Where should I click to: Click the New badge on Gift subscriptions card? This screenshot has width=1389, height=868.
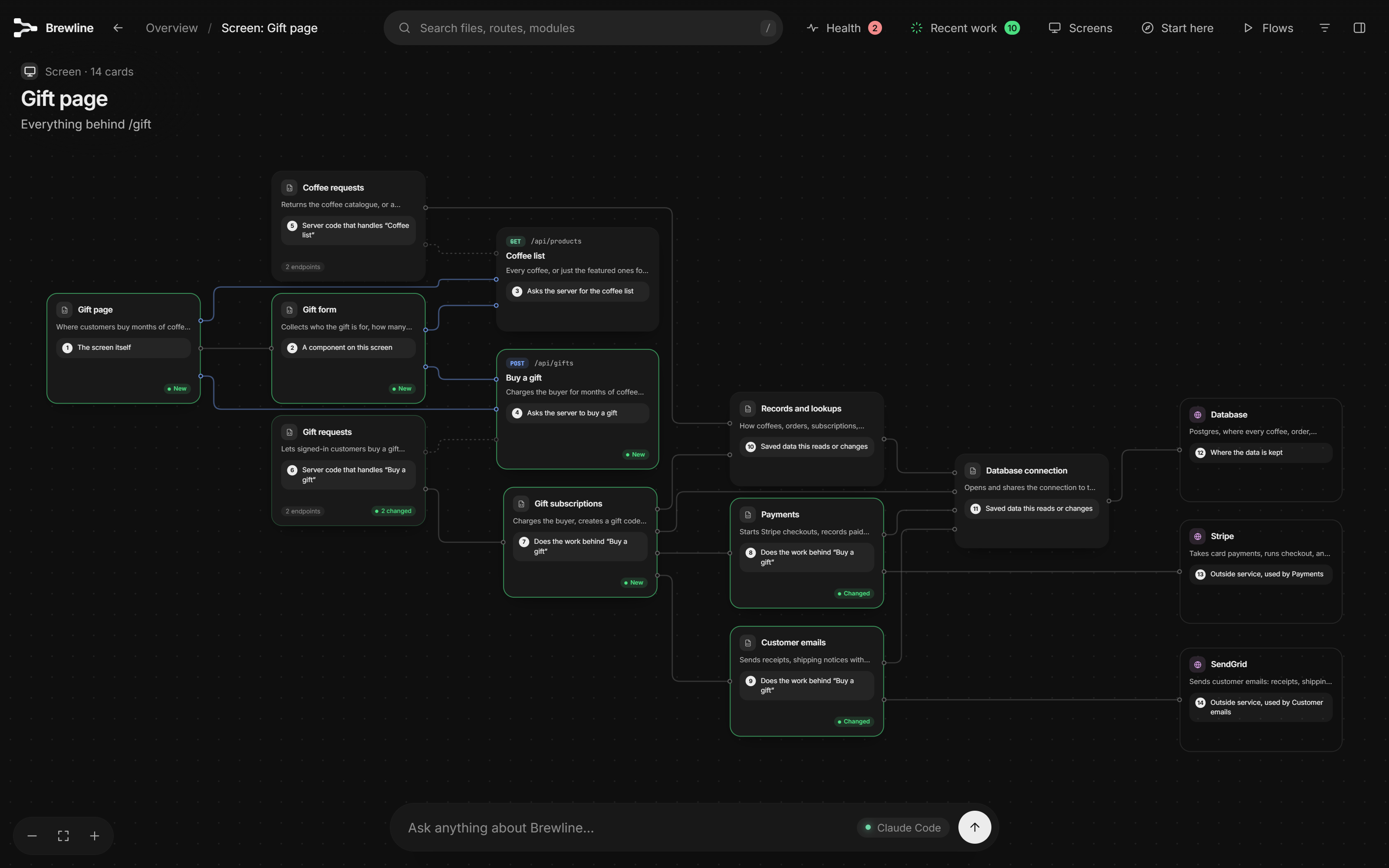click(x=635, y=583)
